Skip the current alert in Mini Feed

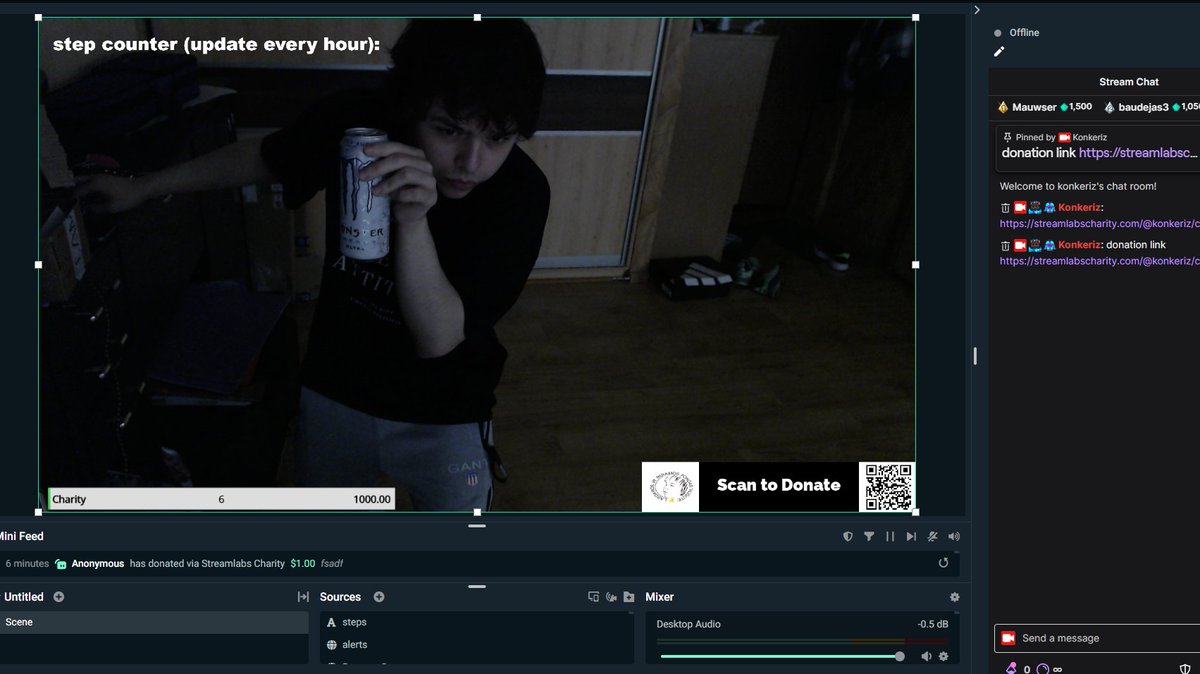911,537
